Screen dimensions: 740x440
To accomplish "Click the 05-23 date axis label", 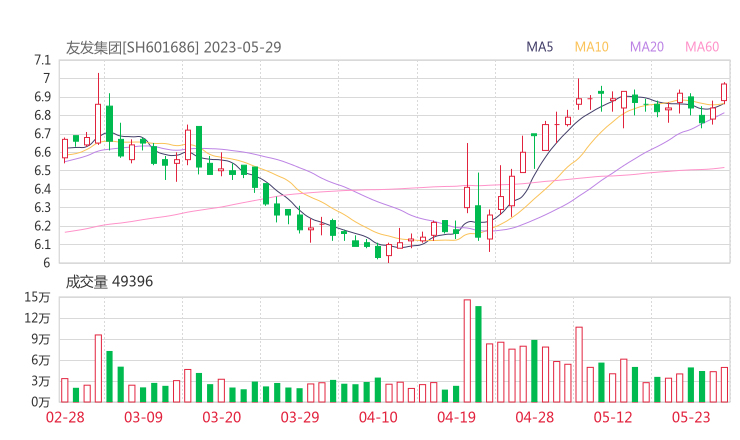I will pyautogui.click(x=691, y=417).
